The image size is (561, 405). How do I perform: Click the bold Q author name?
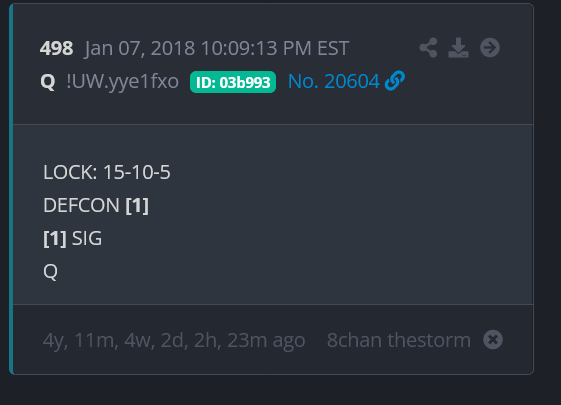[48, 82]
